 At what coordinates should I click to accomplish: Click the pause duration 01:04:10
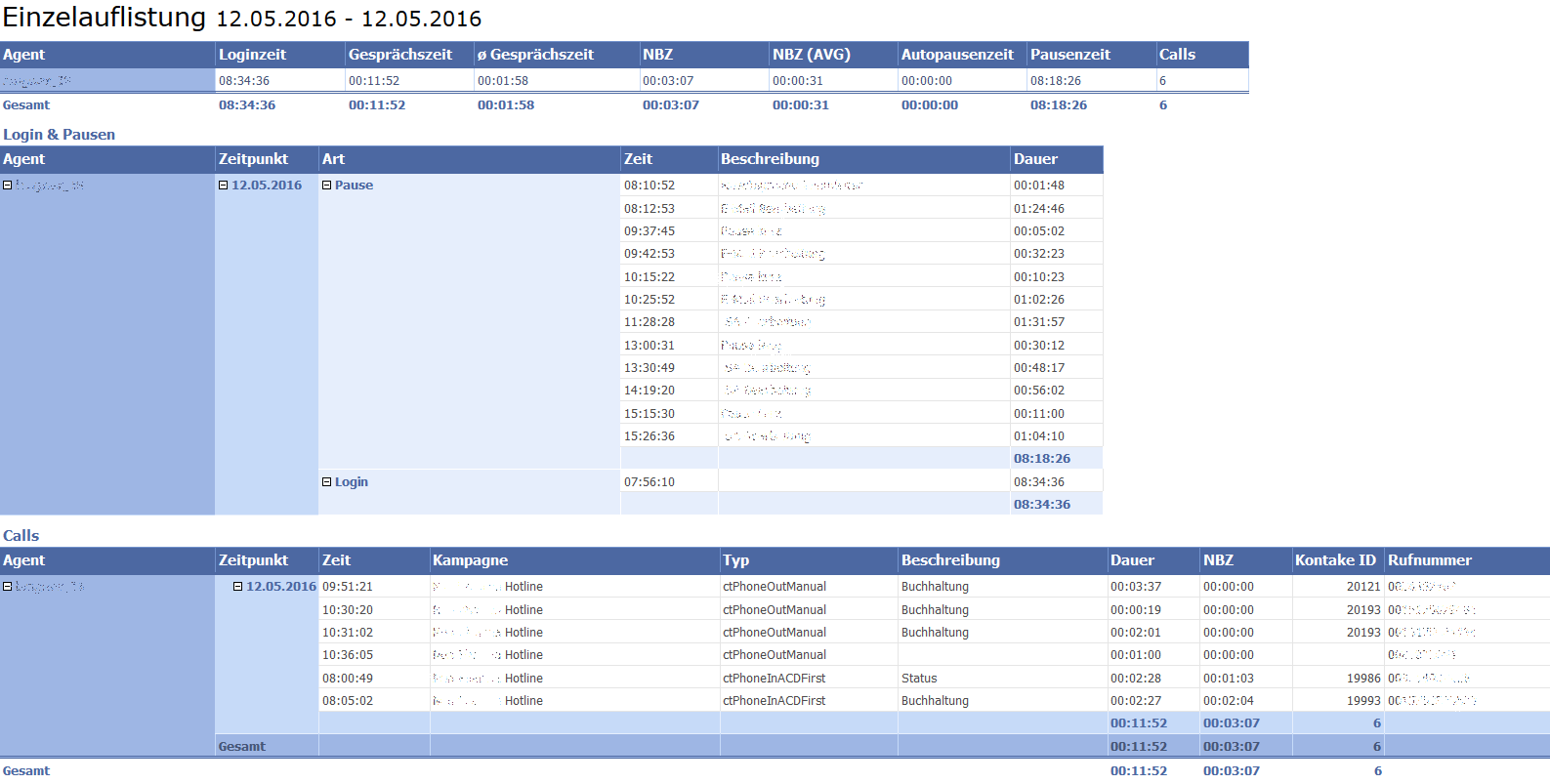coord(1039,436)
